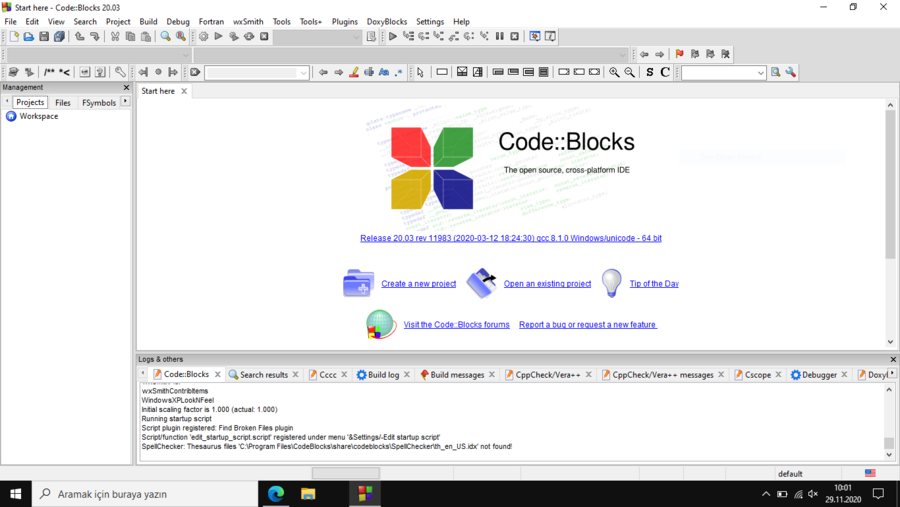Click the DoxyBlocks wrench preferences icon

[119, 72]
